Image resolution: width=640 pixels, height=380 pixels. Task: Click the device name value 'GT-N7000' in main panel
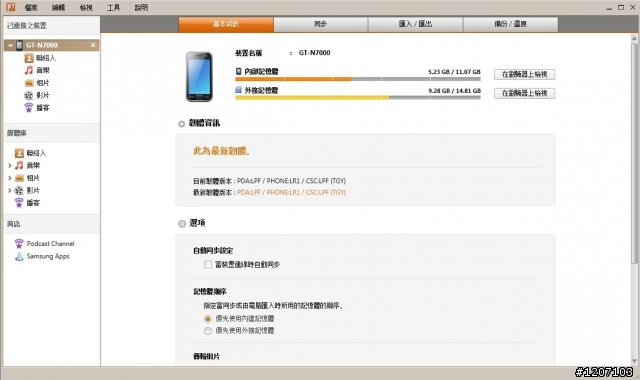tap(314, 53)
